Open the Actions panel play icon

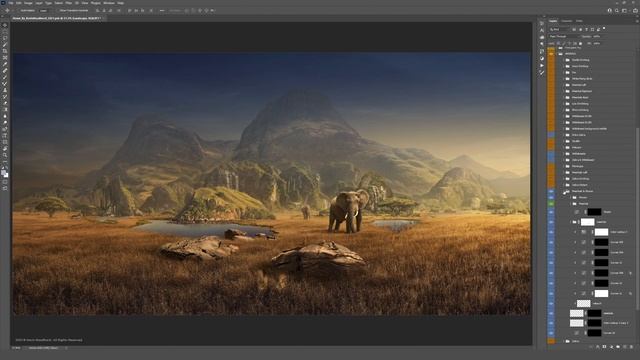542,65
